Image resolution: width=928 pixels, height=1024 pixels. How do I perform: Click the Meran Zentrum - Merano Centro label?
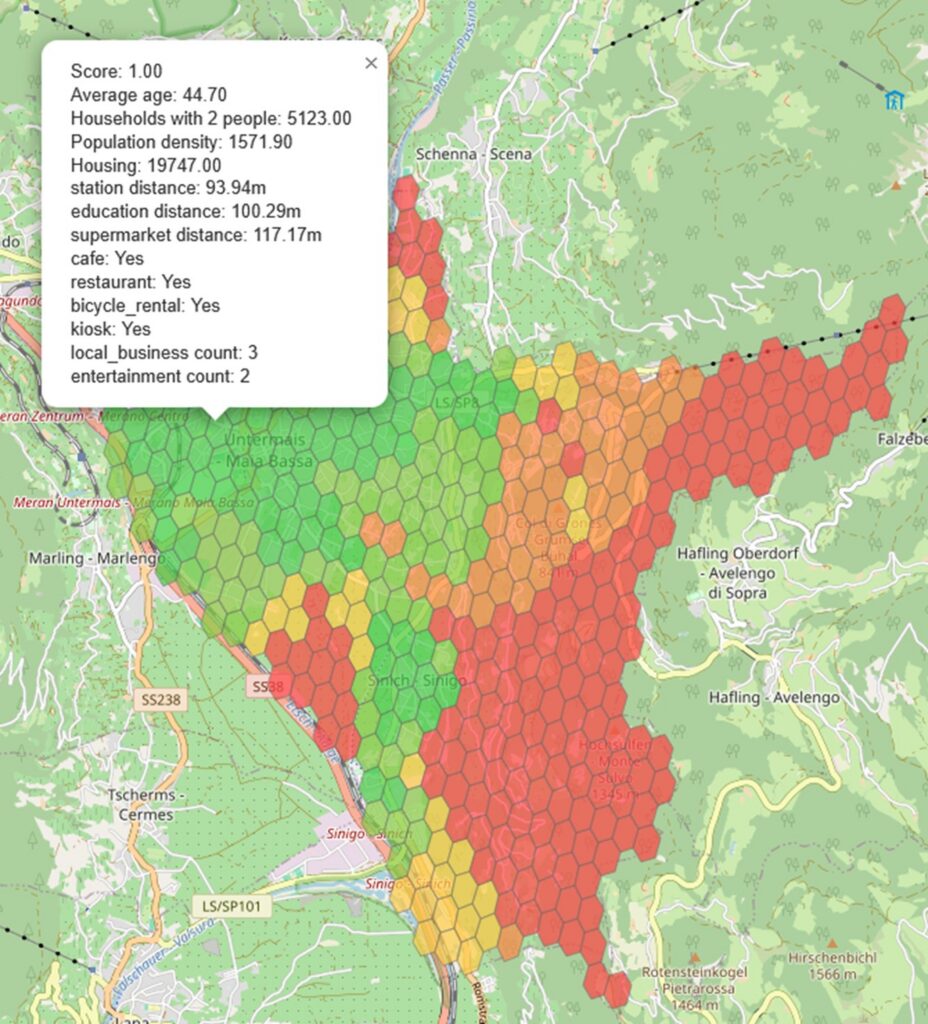pyautogui.click(x=93, y=415)
